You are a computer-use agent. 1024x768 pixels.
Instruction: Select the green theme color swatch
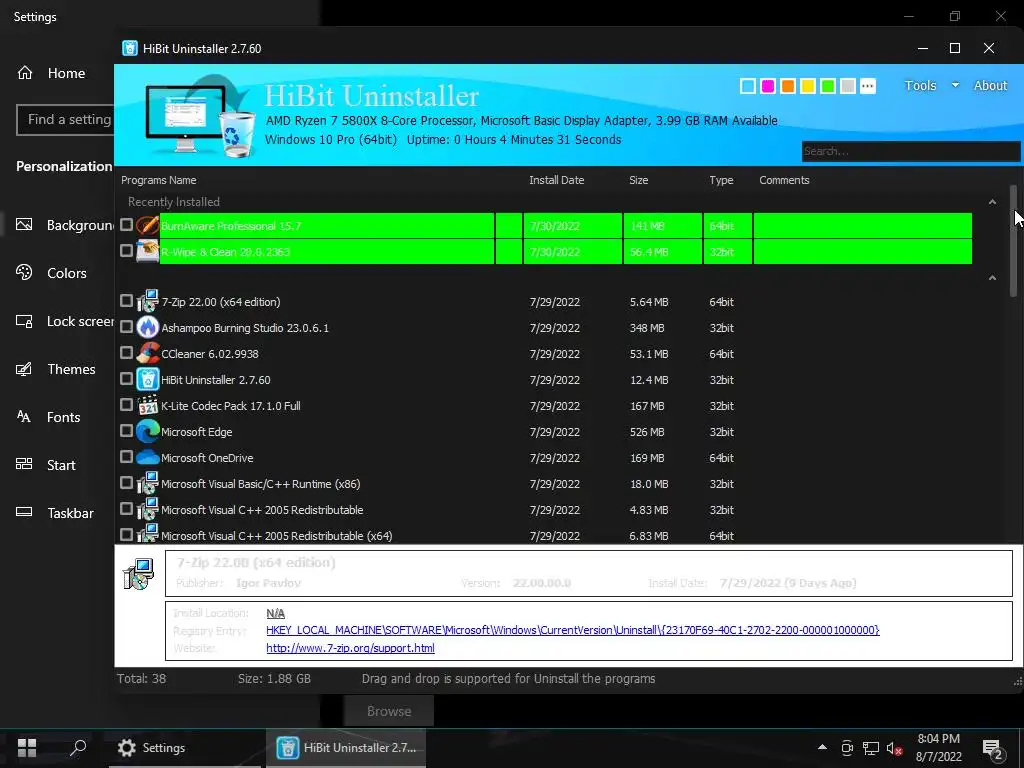coord(827,86)
